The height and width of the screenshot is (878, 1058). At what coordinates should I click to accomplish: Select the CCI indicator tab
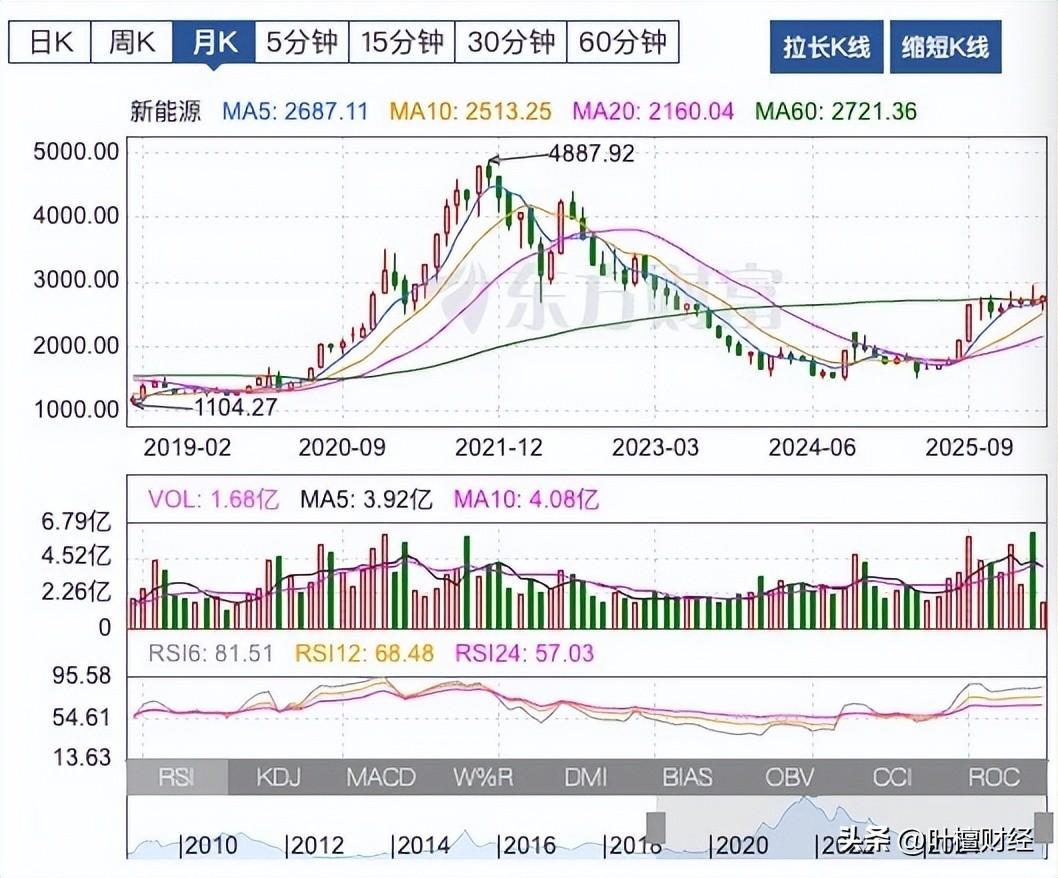[x=892, y=777]
